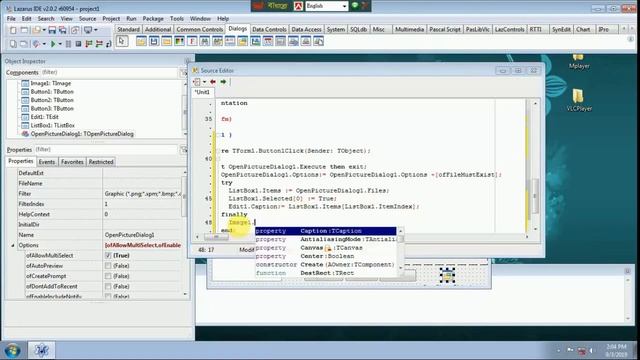Select OpenPictureDialog1 in component tree

(82, 134)
